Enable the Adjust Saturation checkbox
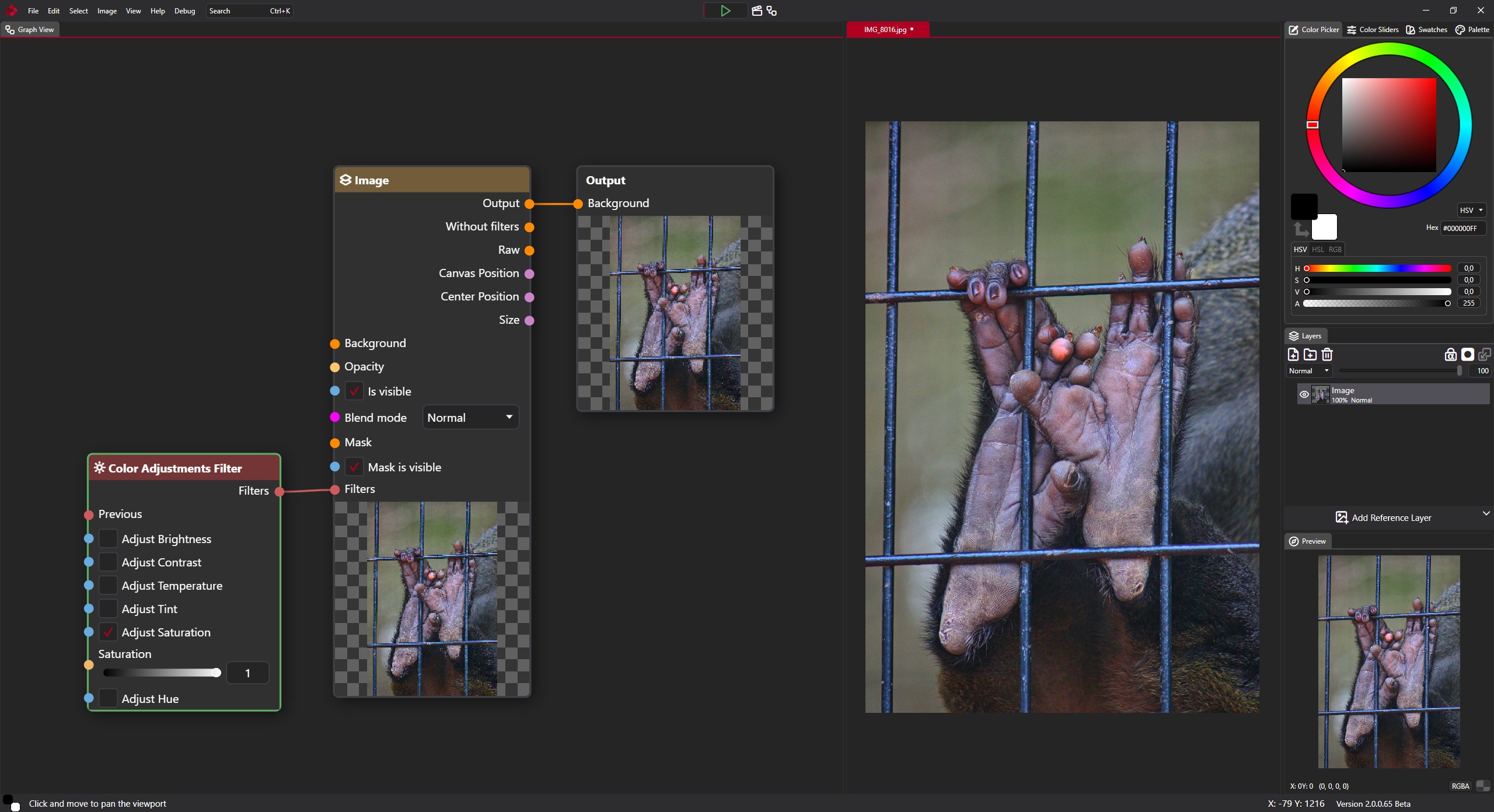The image size is (1494, 812). click(108, 632)
